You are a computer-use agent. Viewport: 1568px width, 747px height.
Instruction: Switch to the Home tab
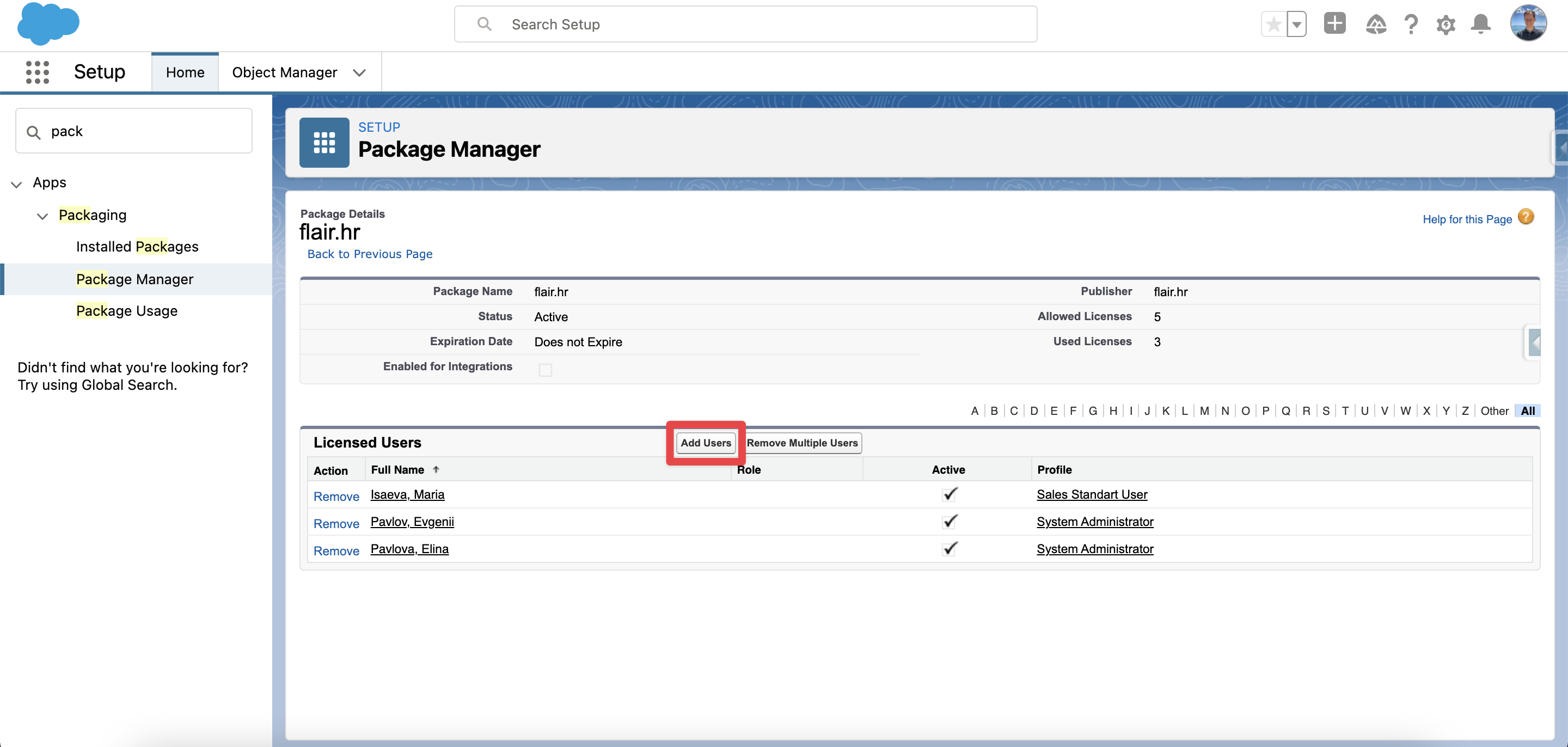click(185, 72)
